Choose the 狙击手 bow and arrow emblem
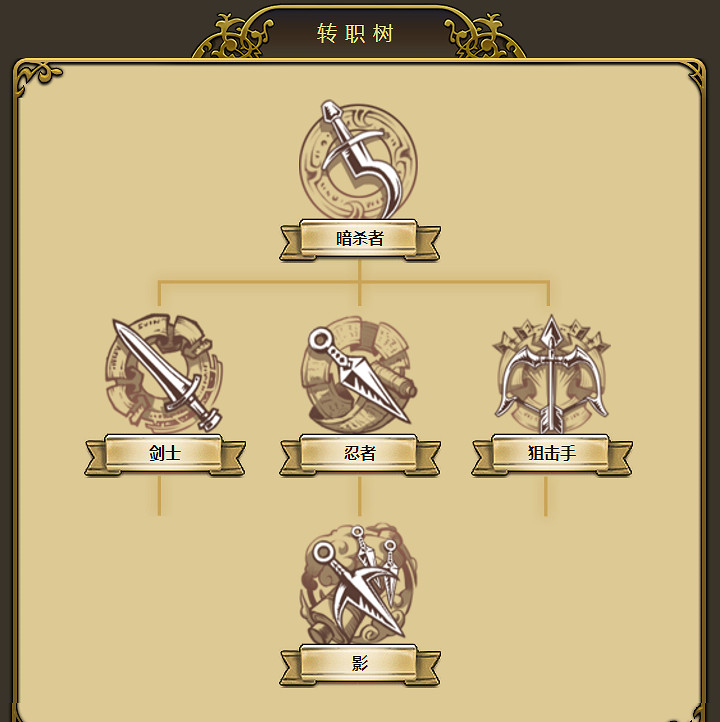 click(552, 373)
